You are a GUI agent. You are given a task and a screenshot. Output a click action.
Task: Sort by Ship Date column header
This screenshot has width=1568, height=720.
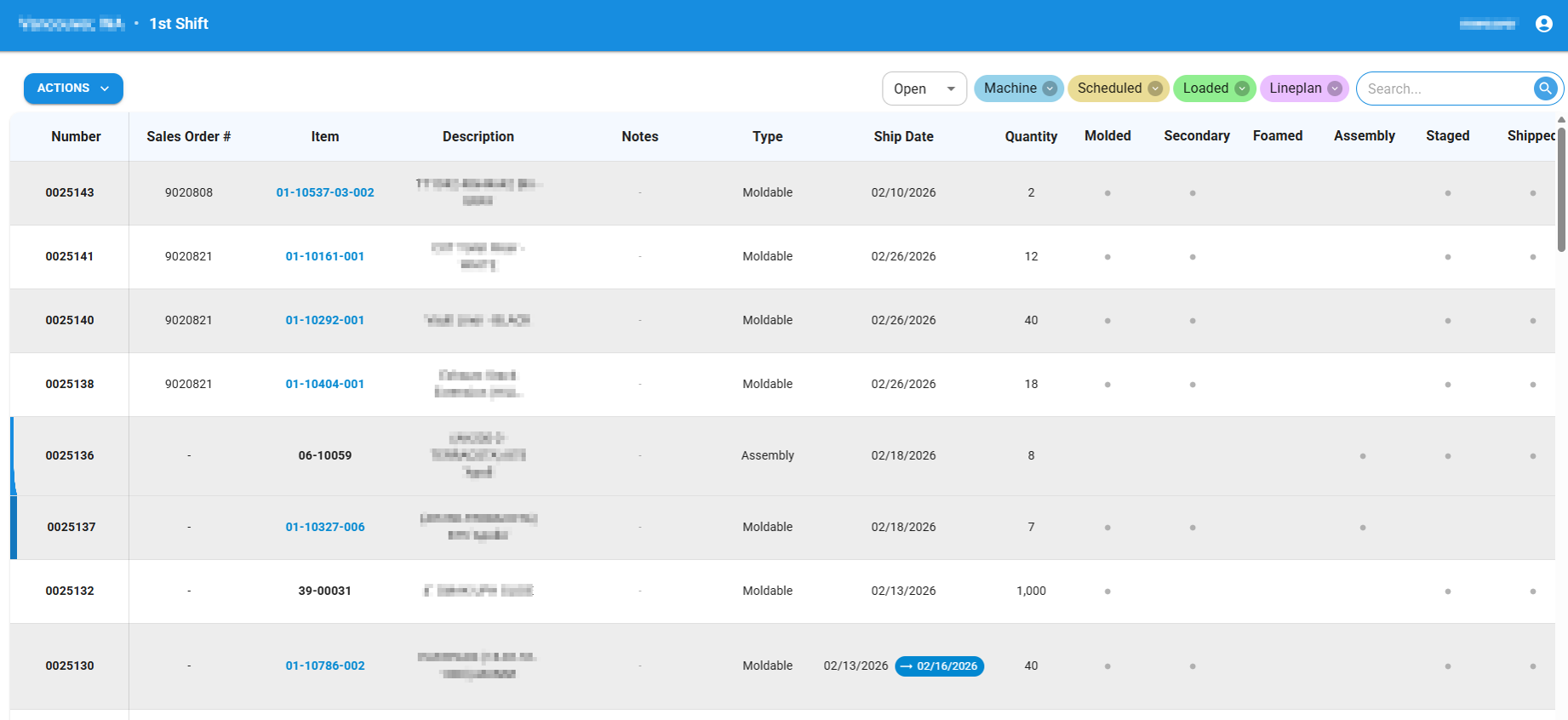click(903, 136)
